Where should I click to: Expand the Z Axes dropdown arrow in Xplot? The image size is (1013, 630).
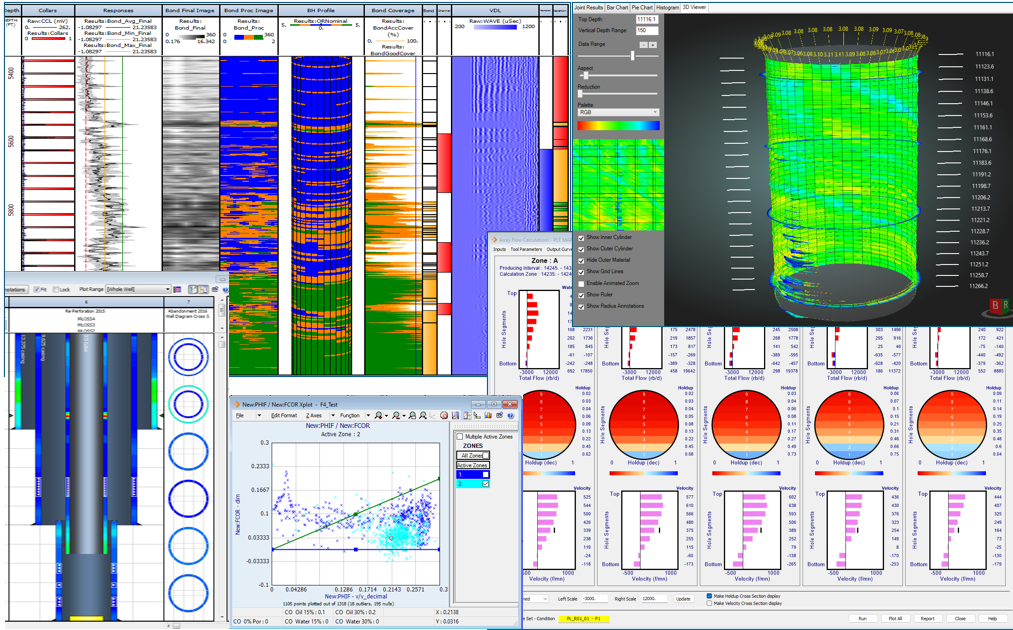pyautogui.click(x=333, y=415)
